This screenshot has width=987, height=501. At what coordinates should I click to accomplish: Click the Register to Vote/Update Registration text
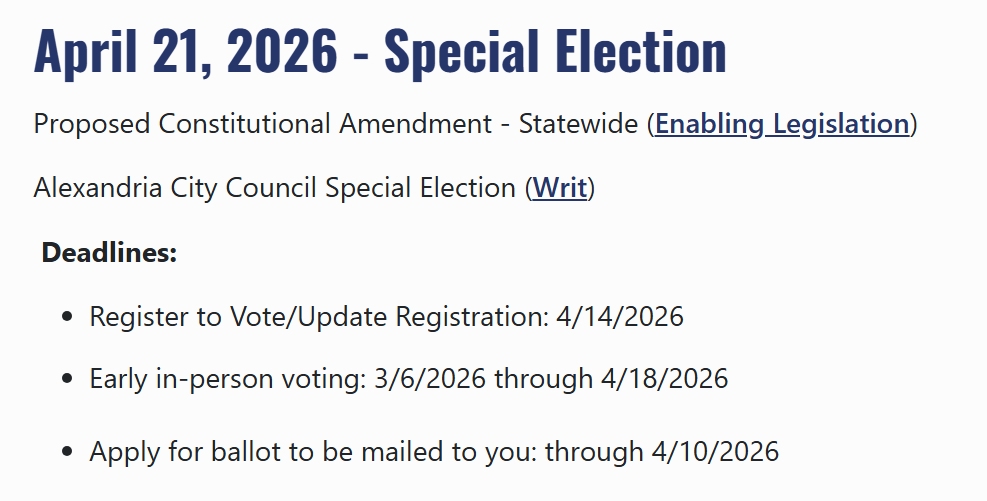pos(318,317)
